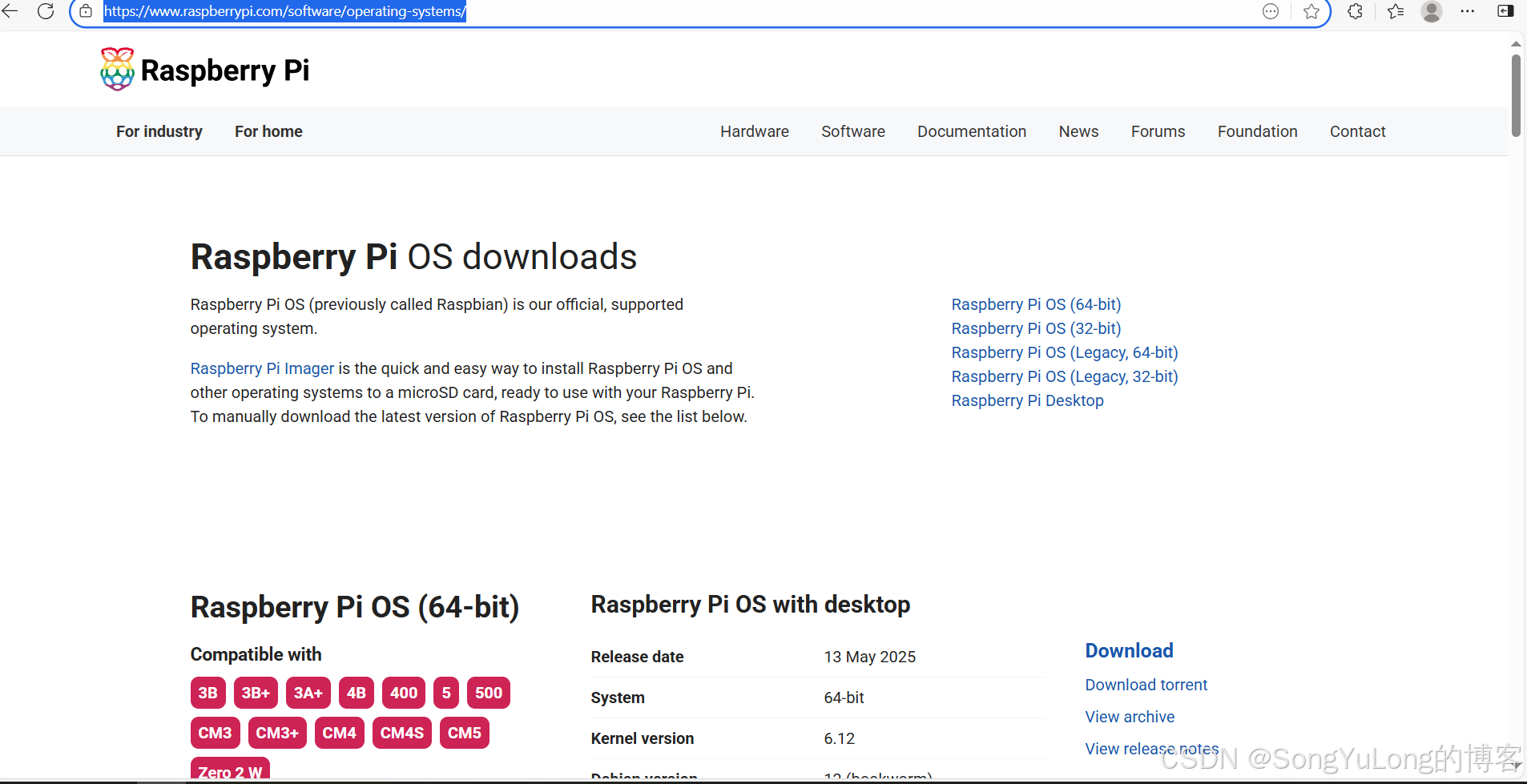Open the Contact navigation link
Image resolution: width=1527 pixels, height=784 pixels.
point(1358,131)
